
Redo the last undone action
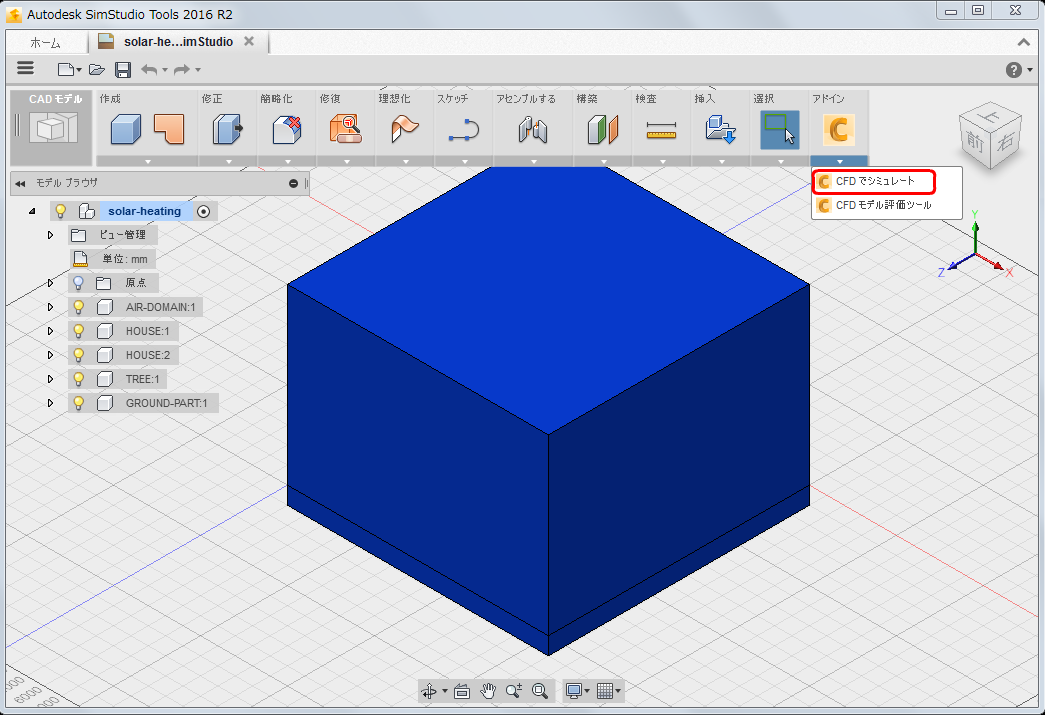(x=181, y=69)
